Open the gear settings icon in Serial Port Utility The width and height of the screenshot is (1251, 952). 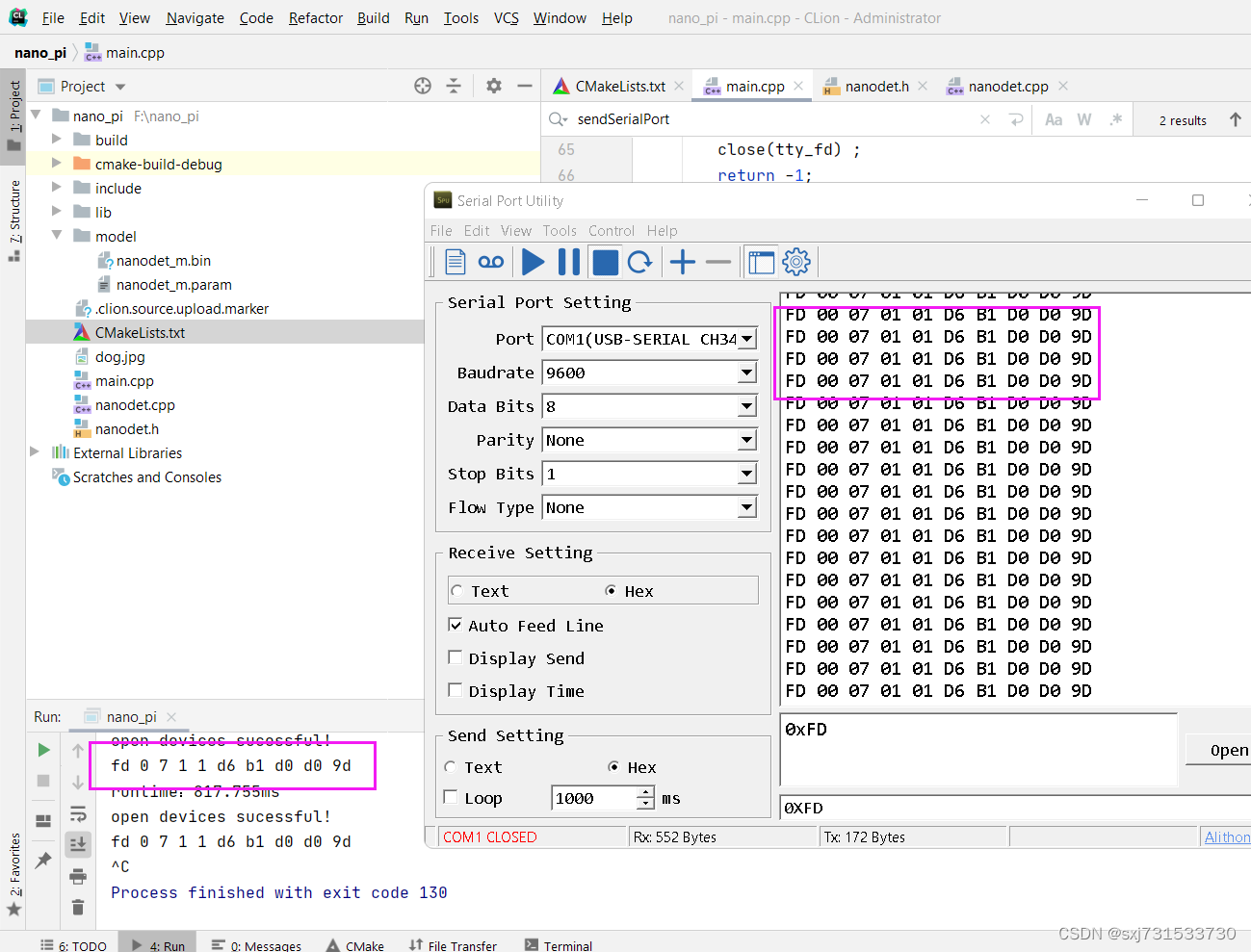click(x=796, y=262)
